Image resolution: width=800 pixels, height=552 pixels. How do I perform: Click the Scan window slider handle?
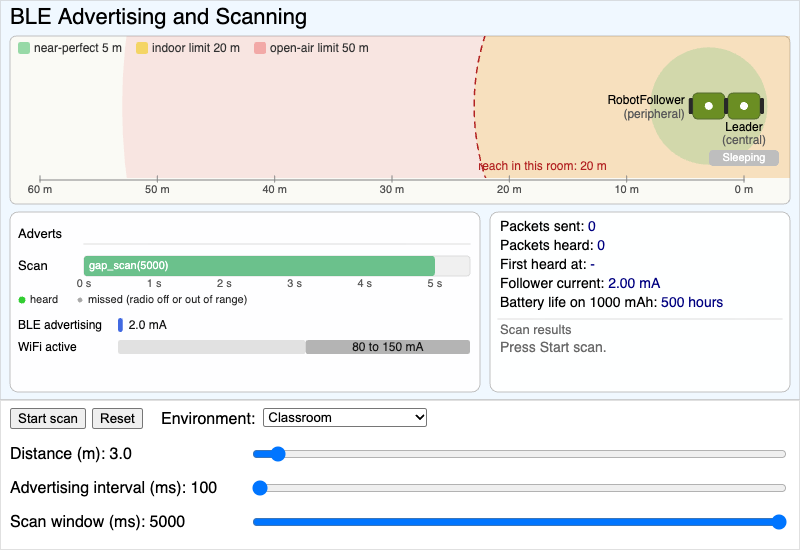(x=779, y=522)
